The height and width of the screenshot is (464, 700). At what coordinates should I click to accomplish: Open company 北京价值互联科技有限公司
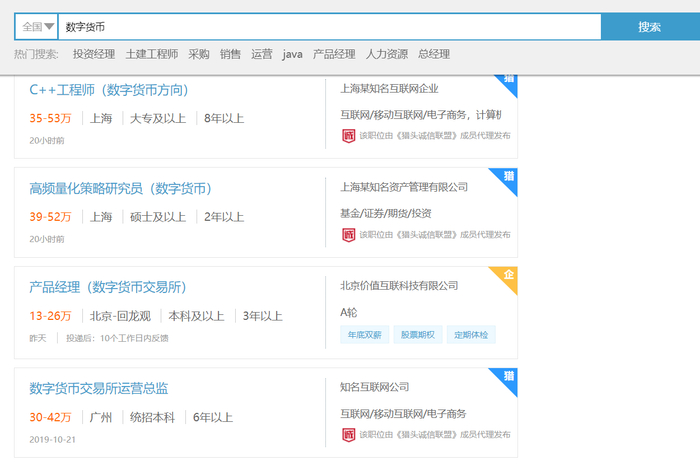[399, 286]
